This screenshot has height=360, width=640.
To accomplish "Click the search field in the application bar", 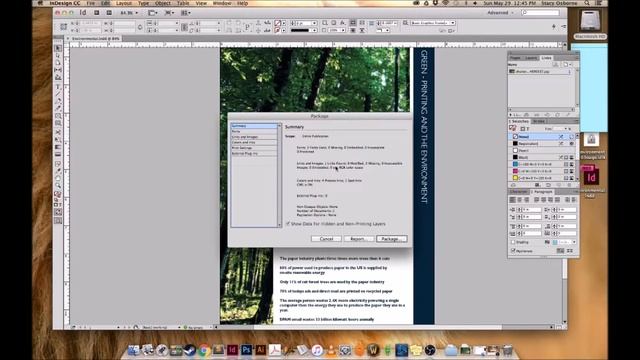I will tap(540, 13).
